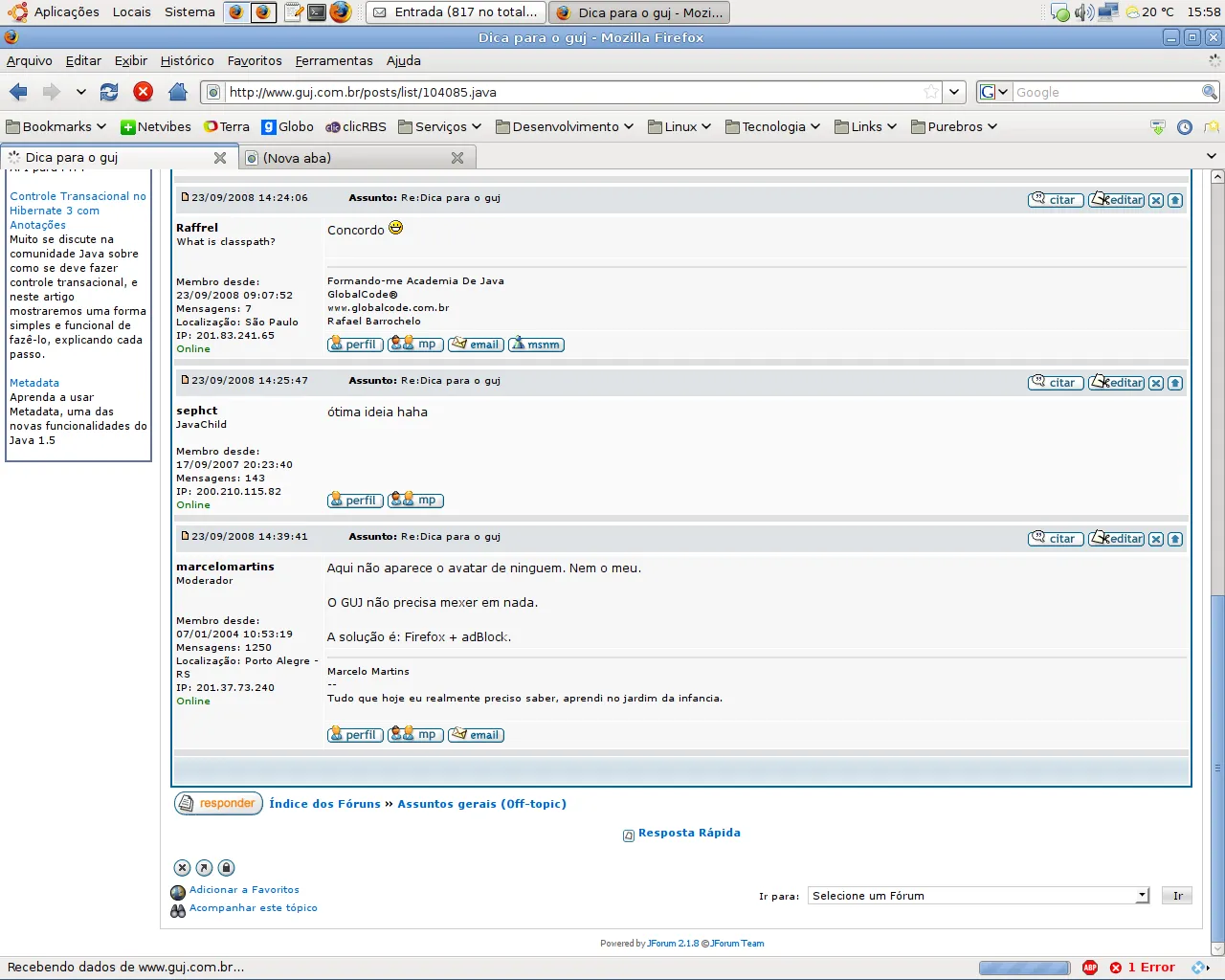Open the Adblock Plus status bar icon

(1090, 968)
